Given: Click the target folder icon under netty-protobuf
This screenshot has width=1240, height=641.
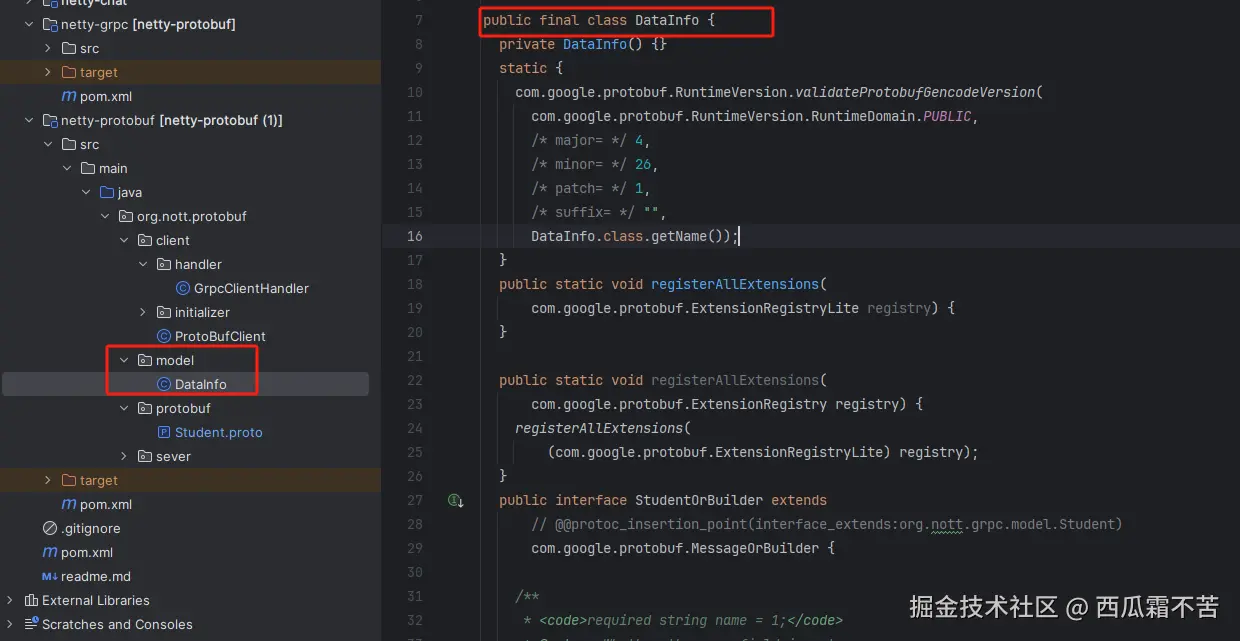Looking at the screenshot, I should [69, 480].
